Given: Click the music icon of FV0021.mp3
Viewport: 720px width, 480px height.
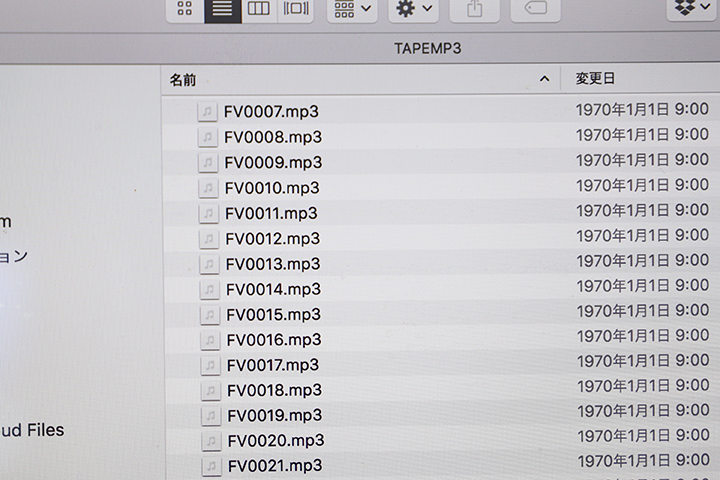Looking at the screenshot, I should tap(212, 466).
